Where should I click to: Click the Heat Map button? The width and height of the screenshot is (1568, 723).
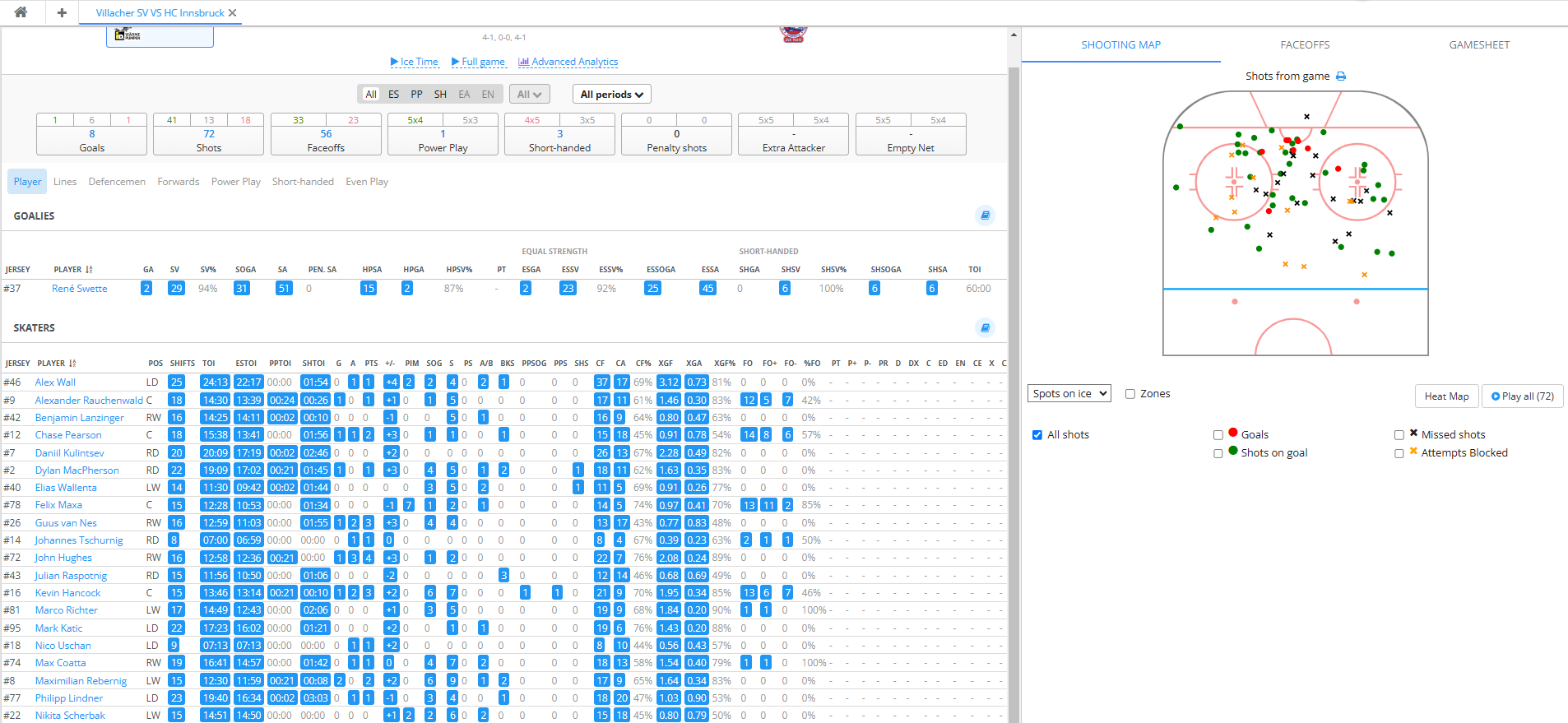(1446, 396)
